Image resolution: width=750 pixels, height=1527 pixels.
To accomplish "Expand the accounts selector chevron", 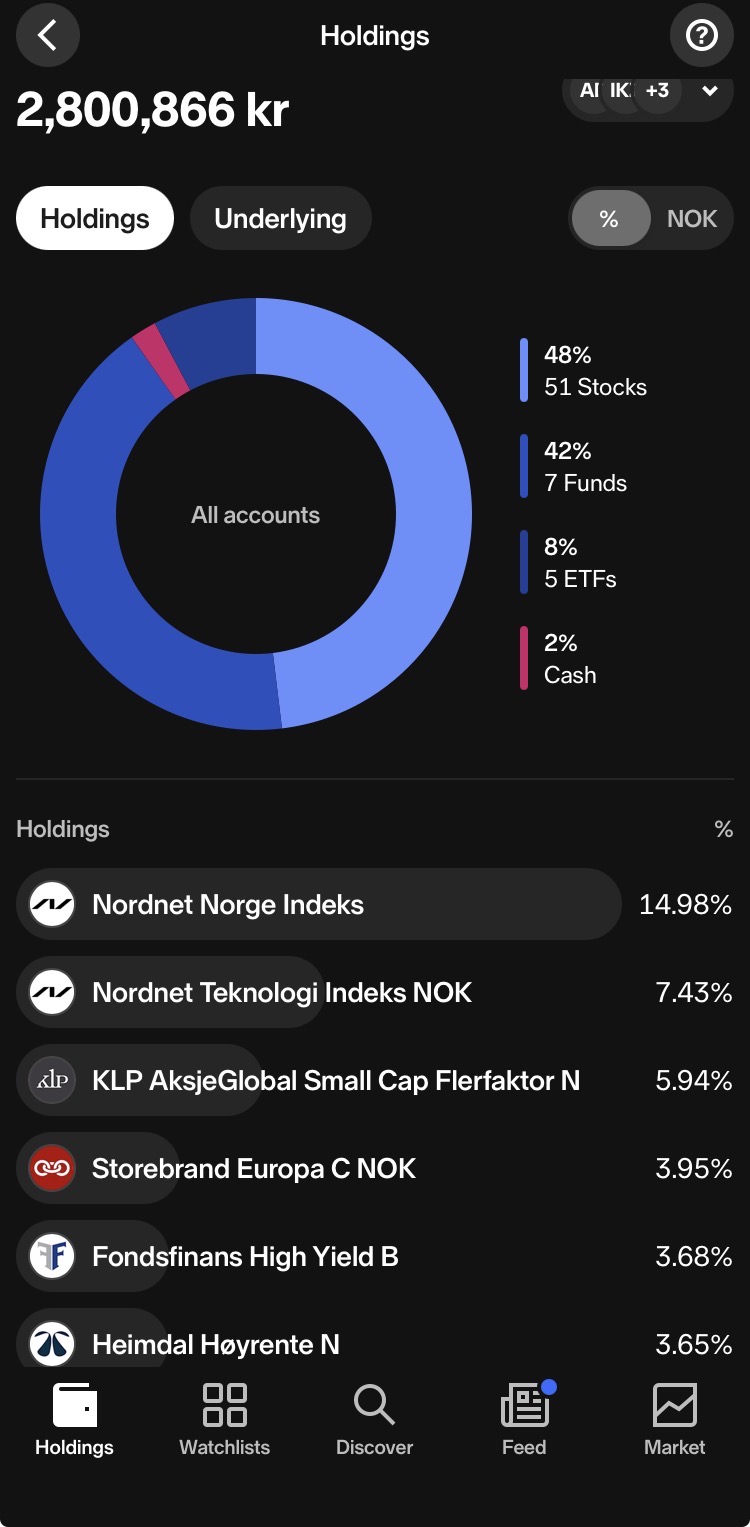I will point(710,91).
